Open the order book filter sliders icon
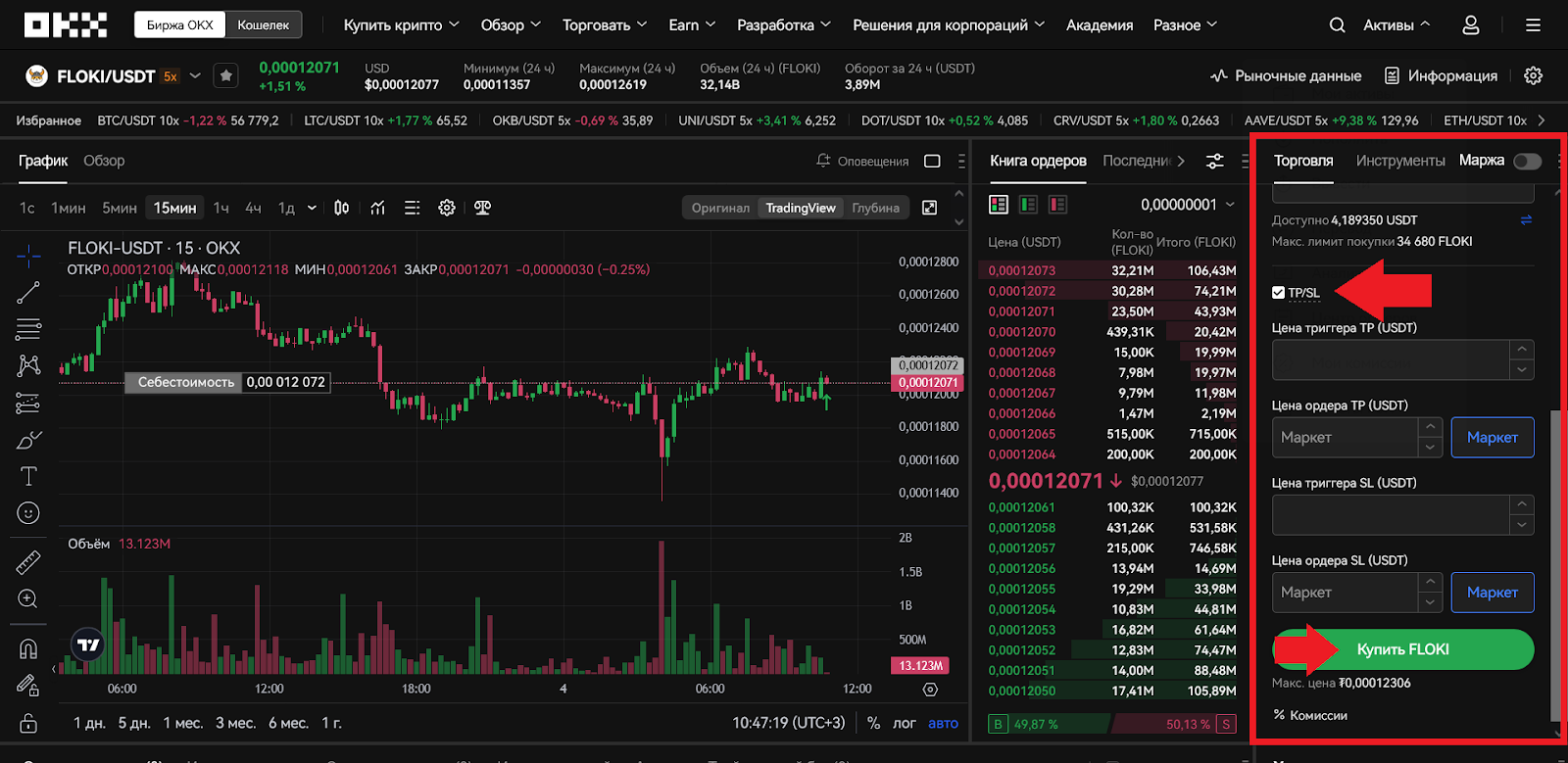The width and height of the screenshot is (1568, 763). pyautogui.click(x=1214, y=161)
